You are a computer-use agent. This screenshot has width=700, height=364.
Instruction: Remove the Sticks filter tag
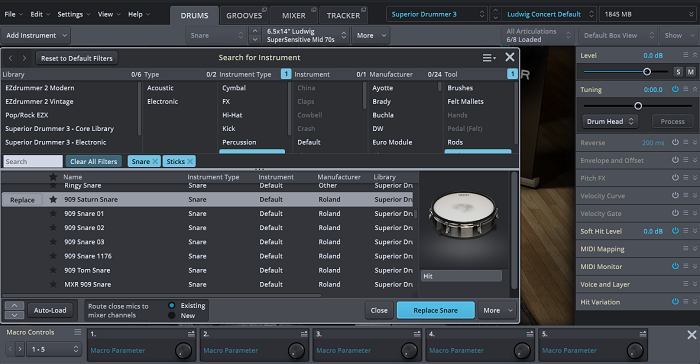[190, 162]
